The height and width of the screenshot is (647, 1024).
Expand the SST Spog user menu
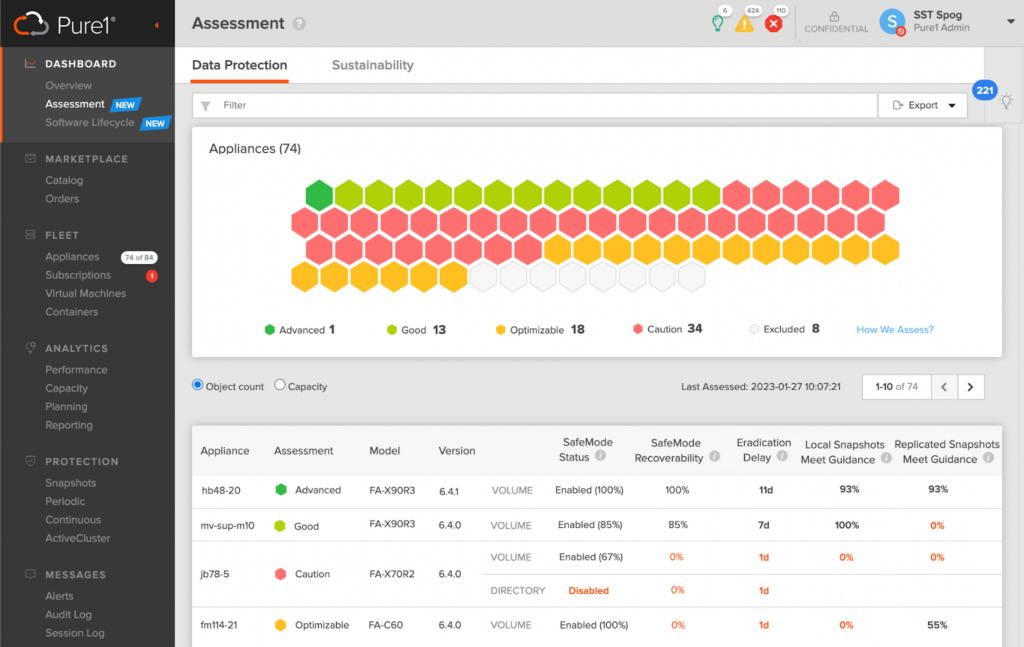click(x=1010, y=22)
